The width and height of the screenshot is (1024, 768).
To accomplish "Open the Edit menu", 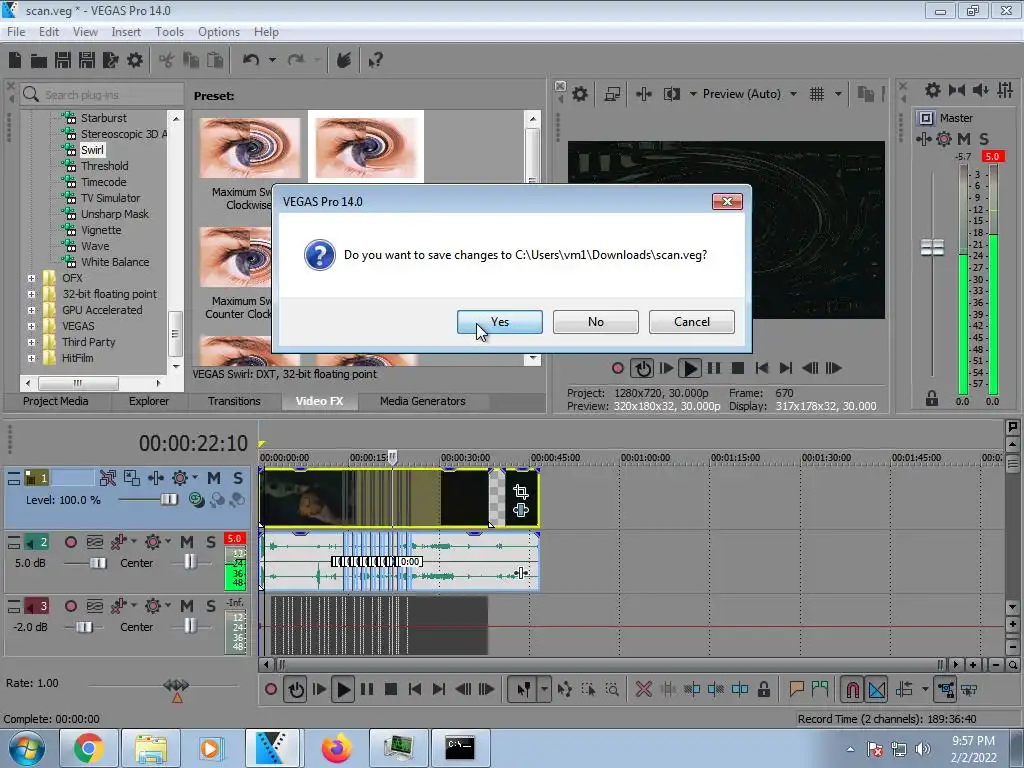I will (49, 31).
